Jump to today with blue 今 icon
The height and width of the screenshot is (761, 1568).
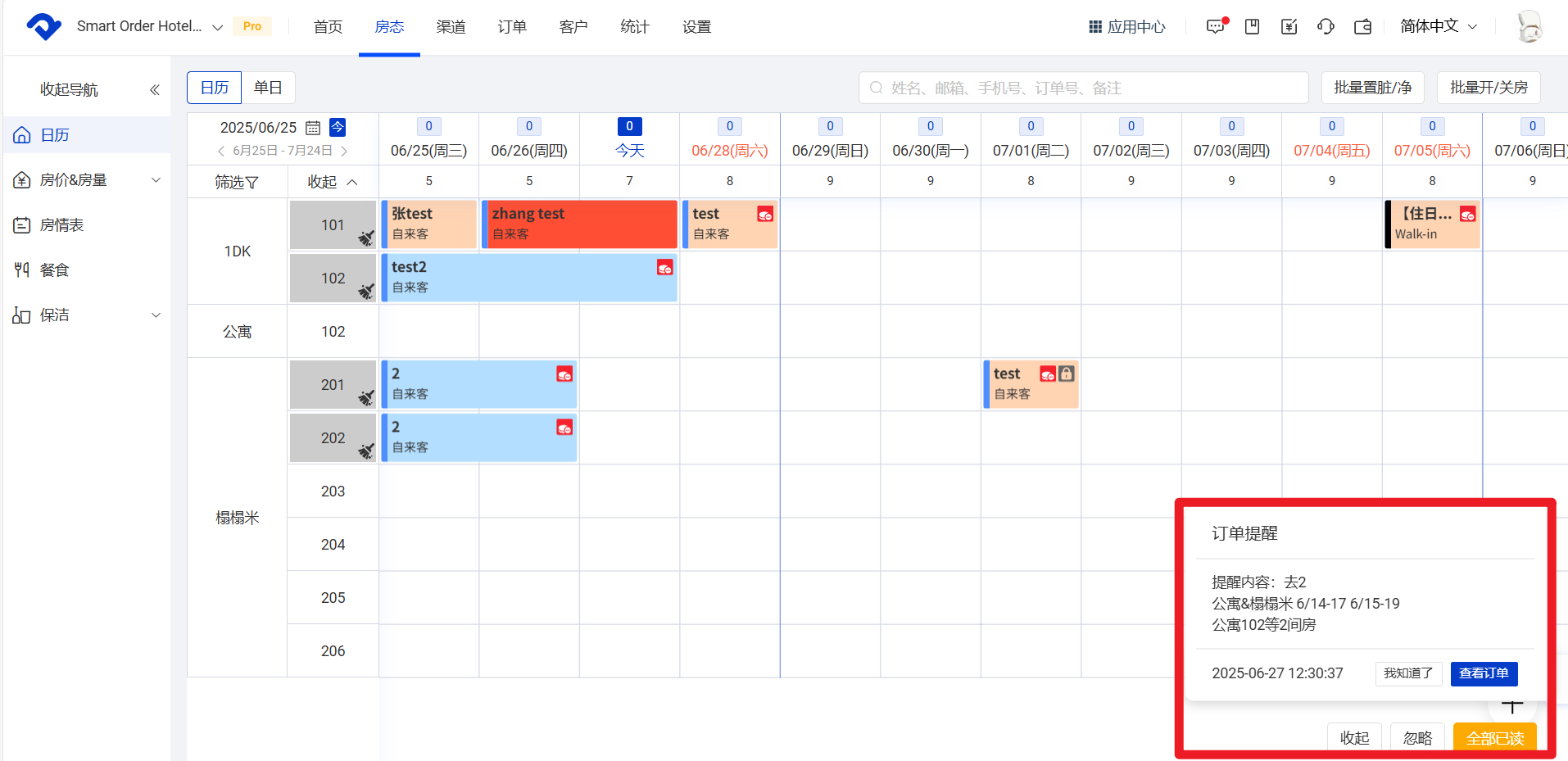click(x=338, y=127)
